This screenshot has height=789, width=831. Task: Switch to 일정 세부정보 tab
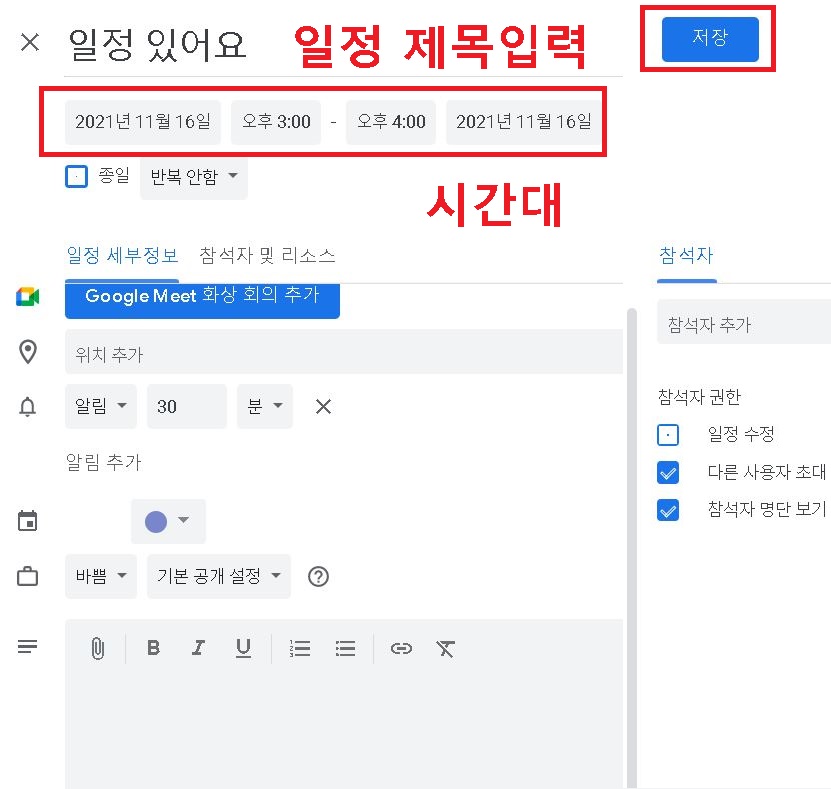click(x=122, y=256)
